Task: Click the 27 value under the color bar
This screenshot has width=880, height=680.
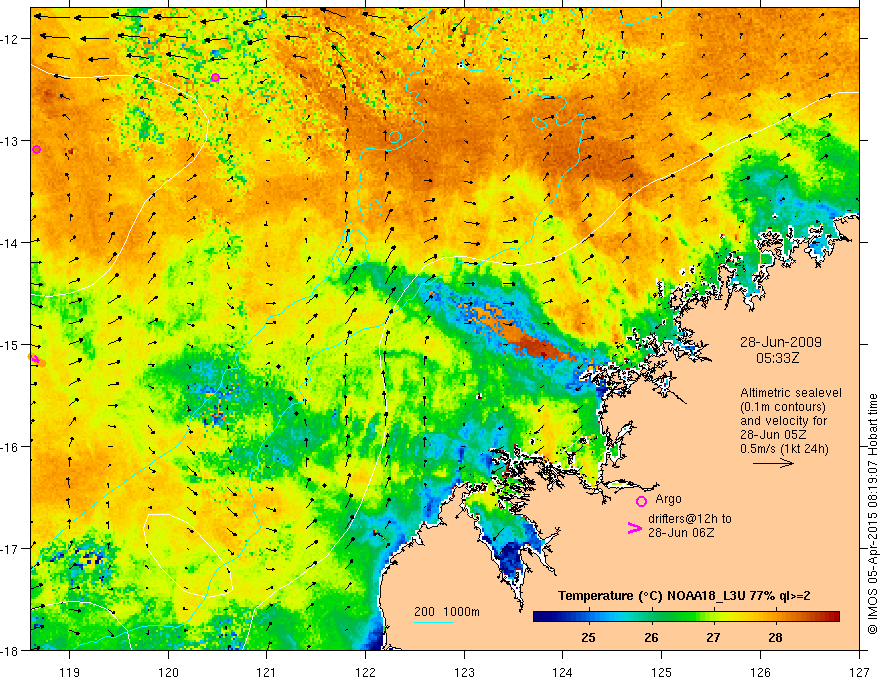Action: (713, 638)
